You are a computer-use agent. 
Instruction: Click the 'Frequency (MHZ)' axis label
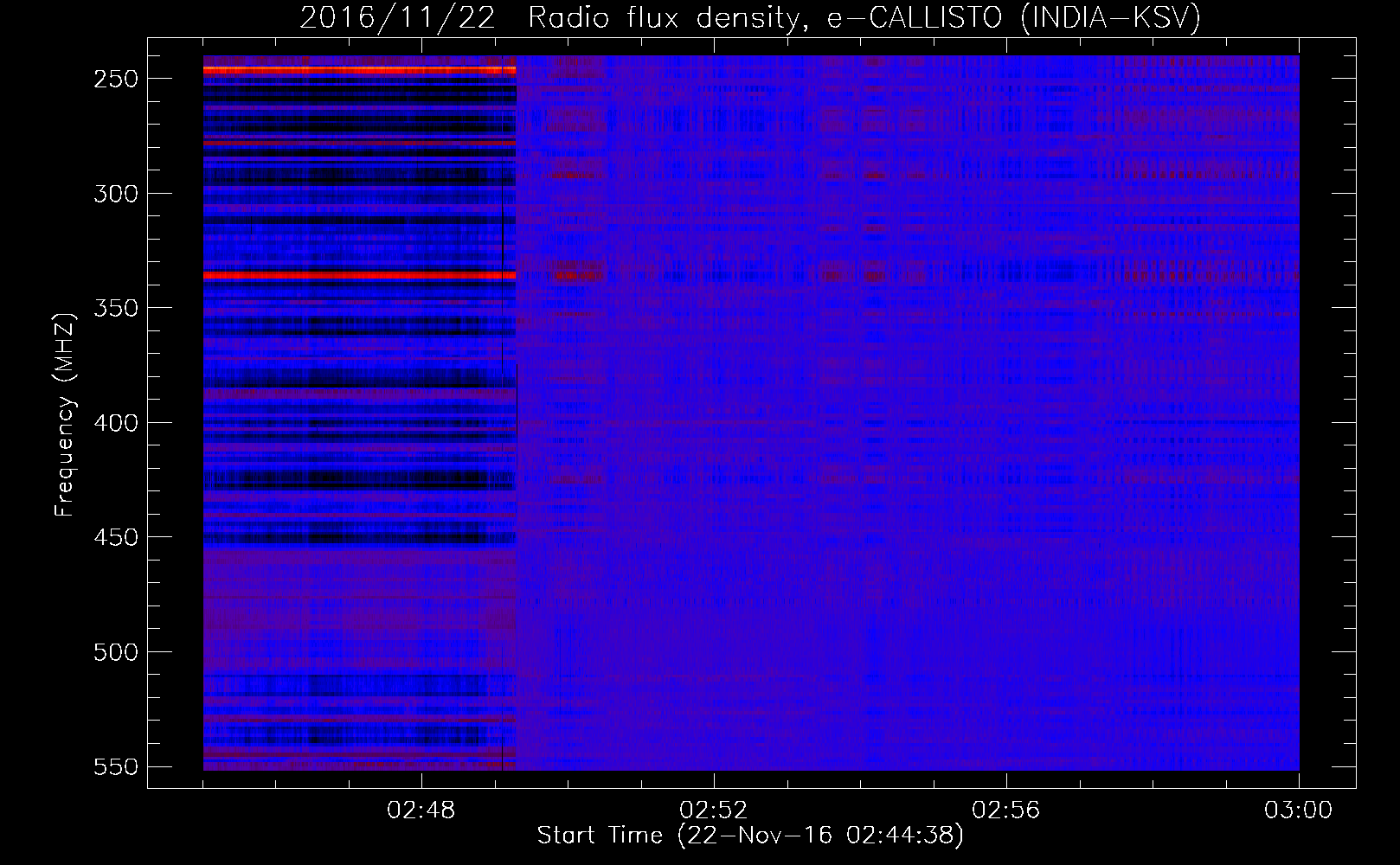click(x=65, y=414)
